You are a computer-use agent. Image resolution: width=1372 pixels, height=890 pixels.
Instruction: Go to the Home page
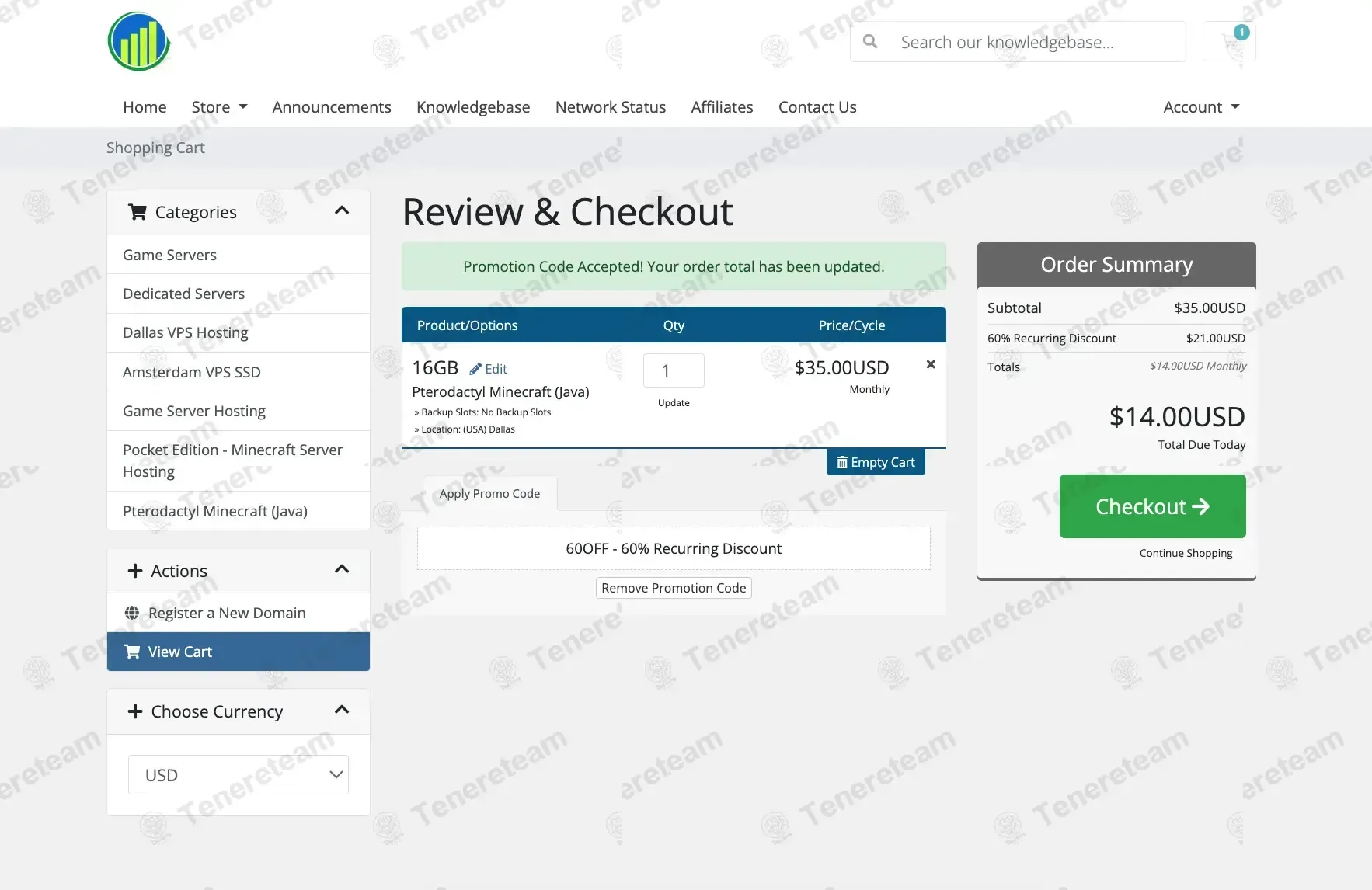pyautogui.click(x=145, y=107)
